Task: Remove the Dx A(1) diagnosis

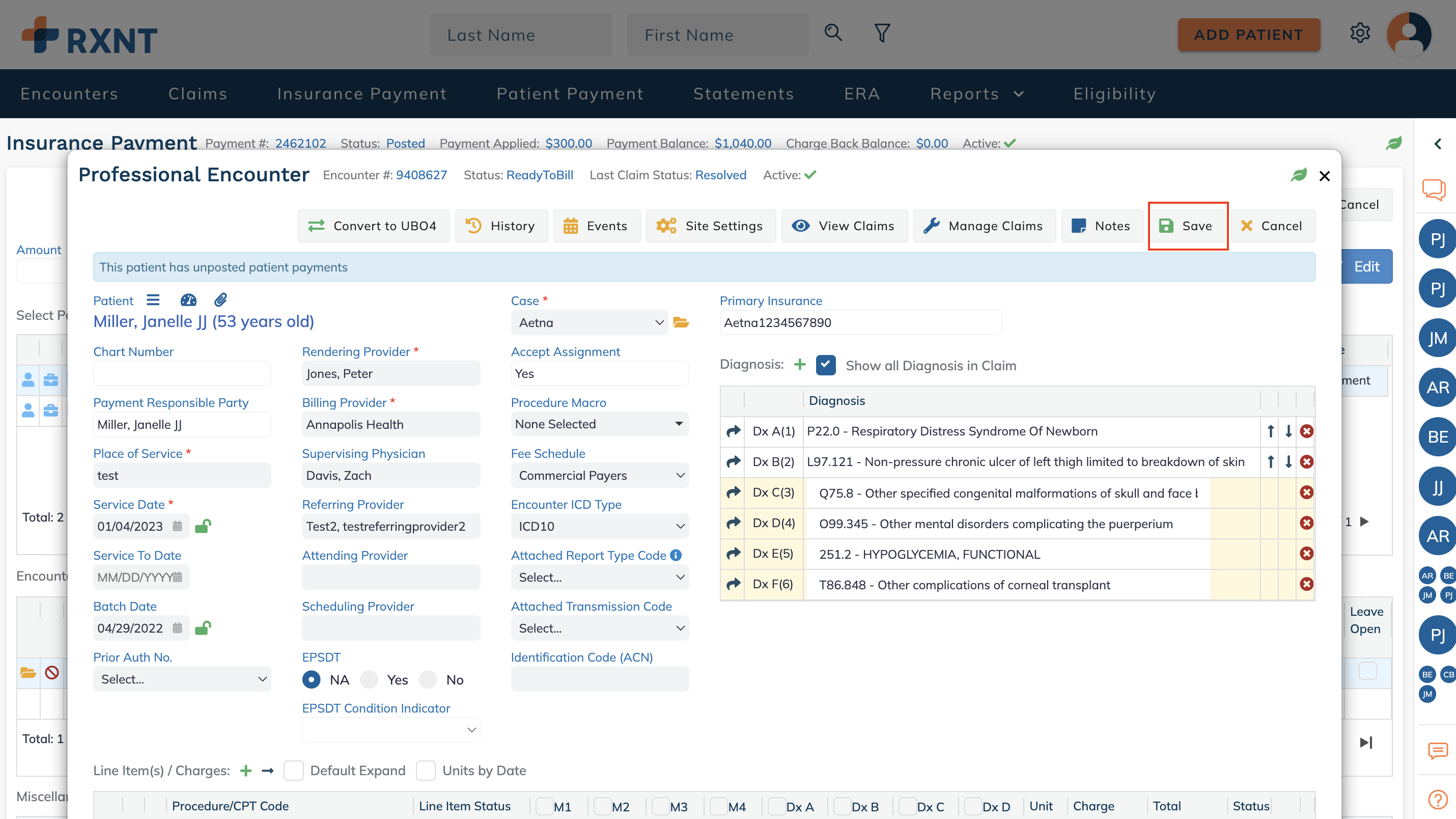Action: [x=1306, y=431]
